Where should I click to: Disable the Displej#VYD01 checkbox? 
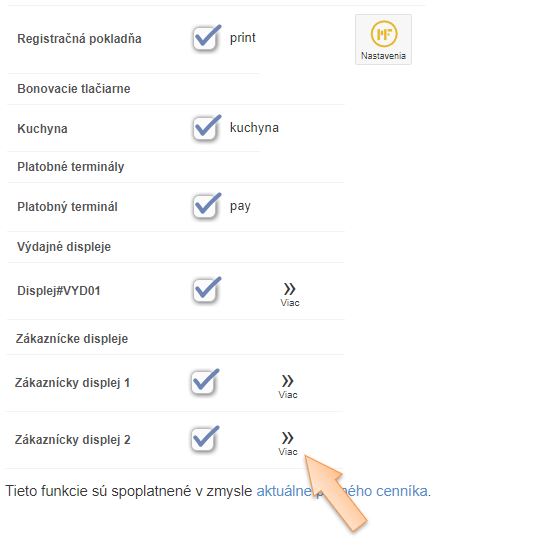(206, 290)
